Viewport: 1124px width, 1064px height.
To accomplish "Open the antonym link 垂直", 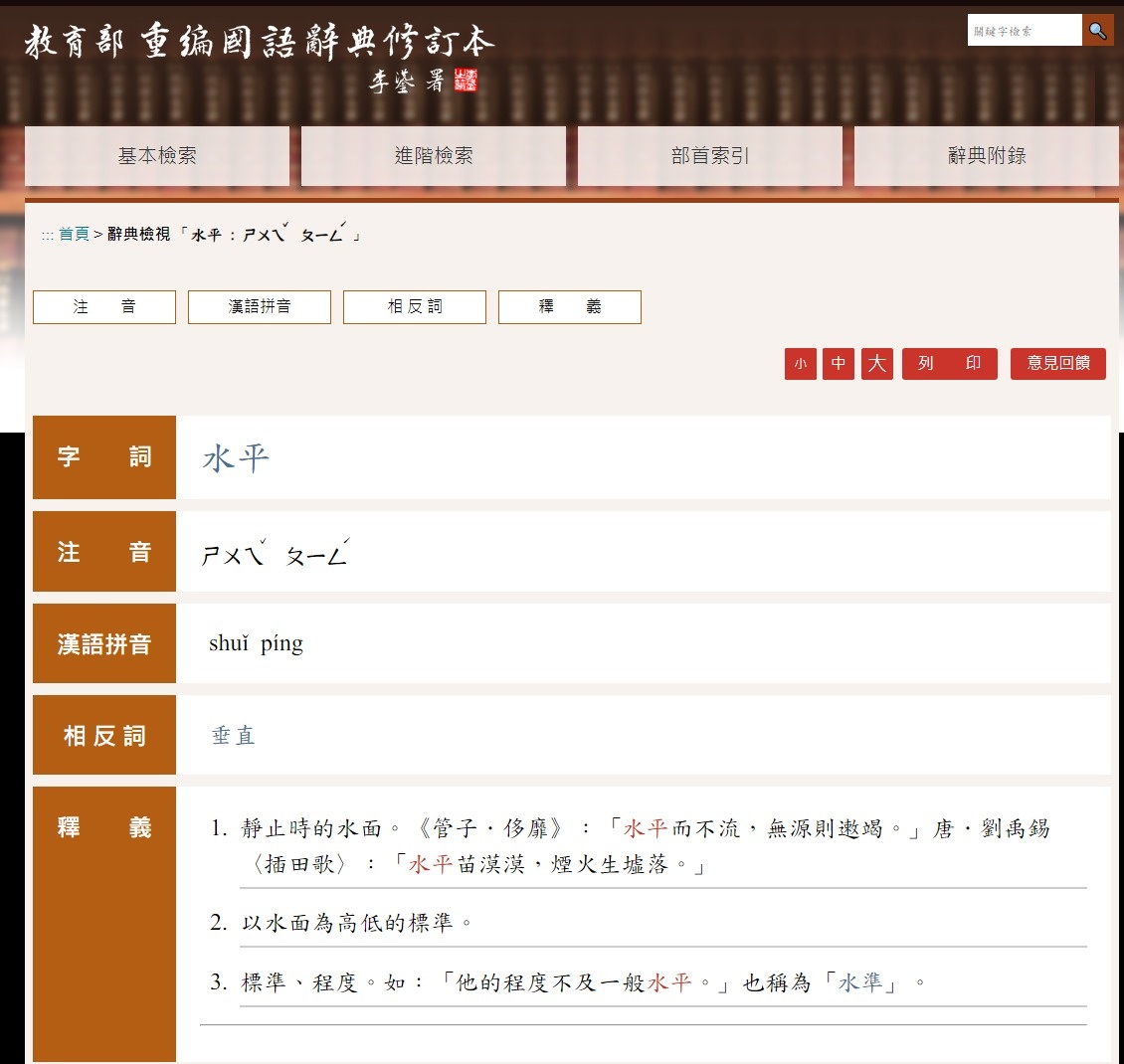I will pos(234,736).
